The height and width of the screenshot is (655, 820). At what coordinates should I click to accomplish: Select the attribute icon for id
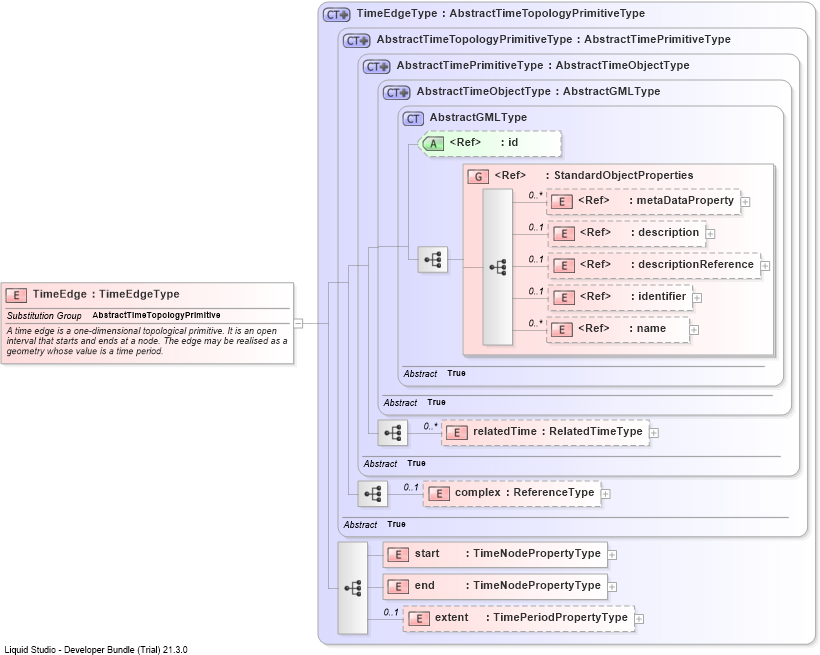click(432, 143)
